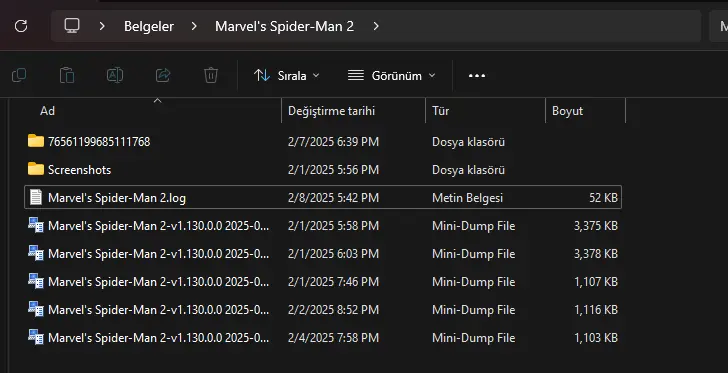The width and height of the screenshot is (728, 373).
Task: Click the Marvel's Spider-Man 2.log file icon
Action: 36,197
